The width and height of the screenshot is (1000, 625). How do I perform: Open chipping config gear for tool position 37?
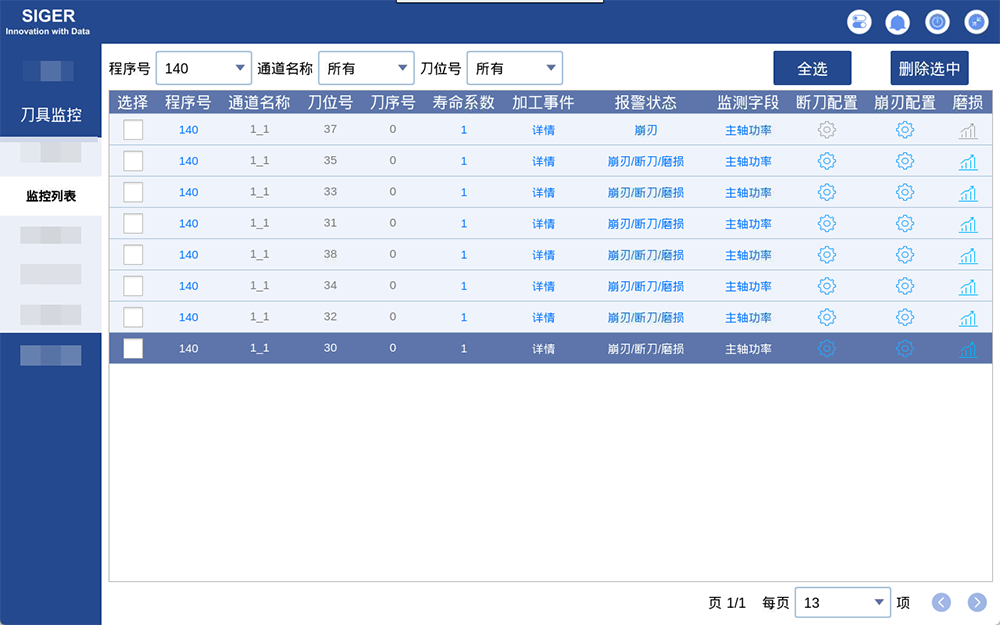(x=904, y=129)
